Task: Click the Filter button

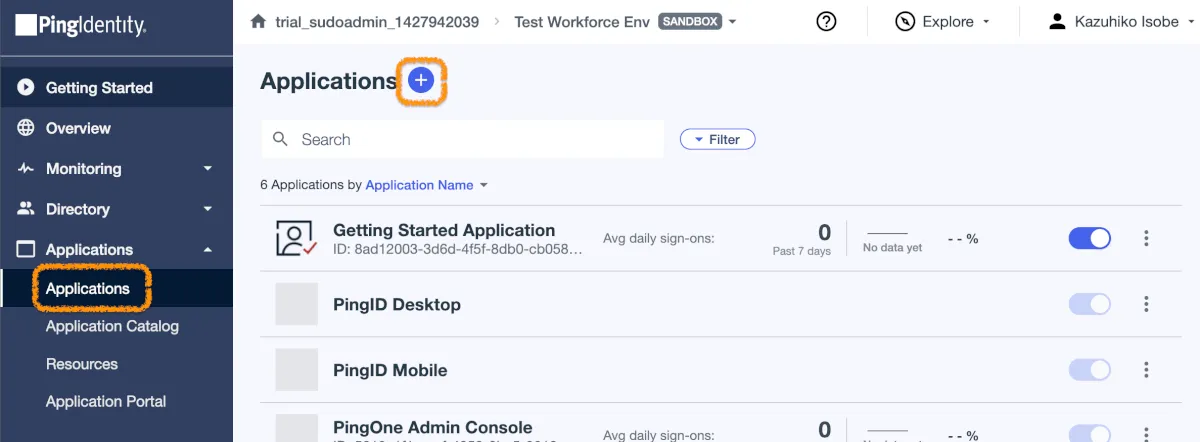Action: [717, 140]
